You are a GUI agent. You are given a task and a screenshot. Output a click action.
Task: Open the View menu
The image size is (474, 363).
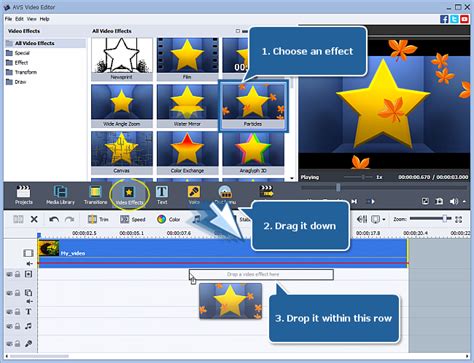tap(32, 19)
